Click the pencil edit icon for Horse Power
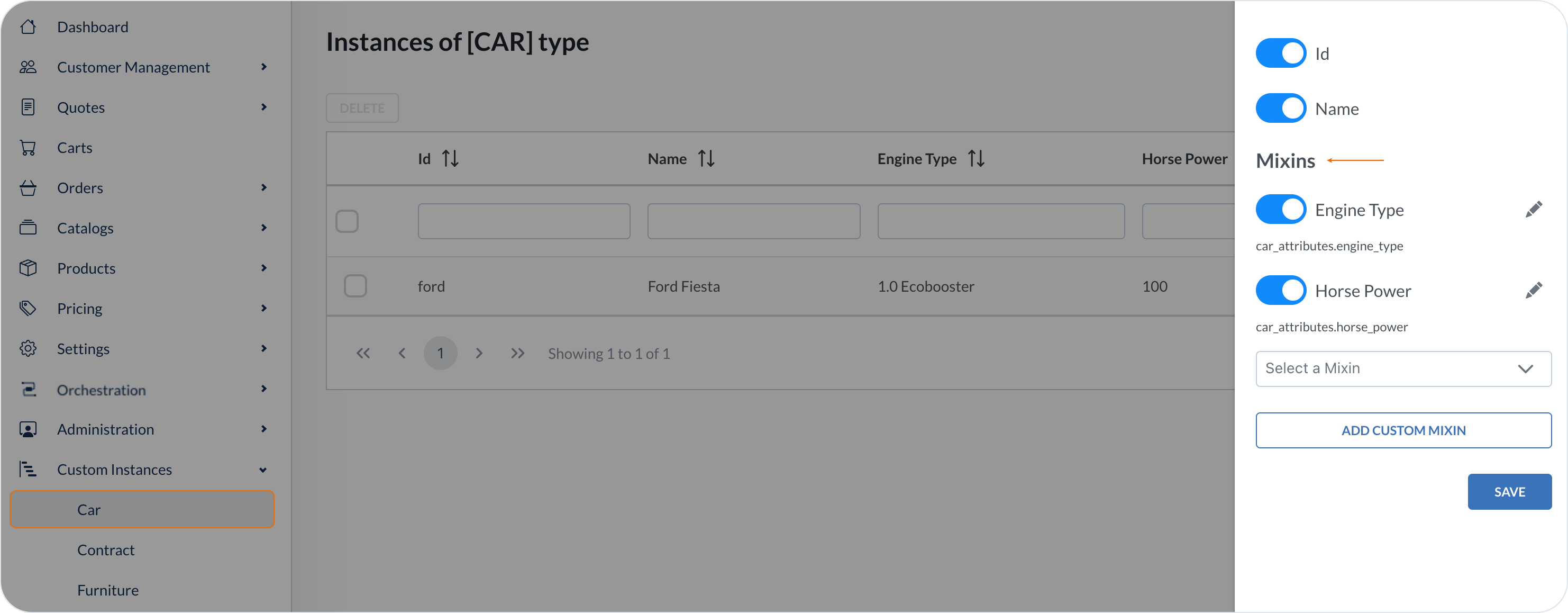The width and height of the screenshot is (1568, 613). click(x=1533, y=291)
